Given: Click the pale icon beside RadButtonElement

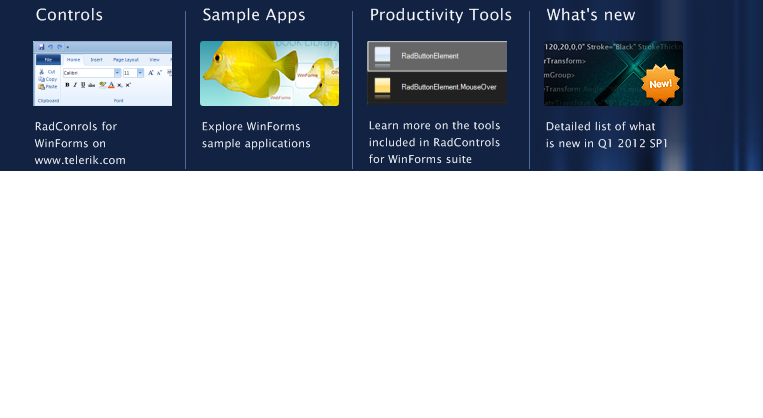Looking at the screenshot, I should pos(384,58).
